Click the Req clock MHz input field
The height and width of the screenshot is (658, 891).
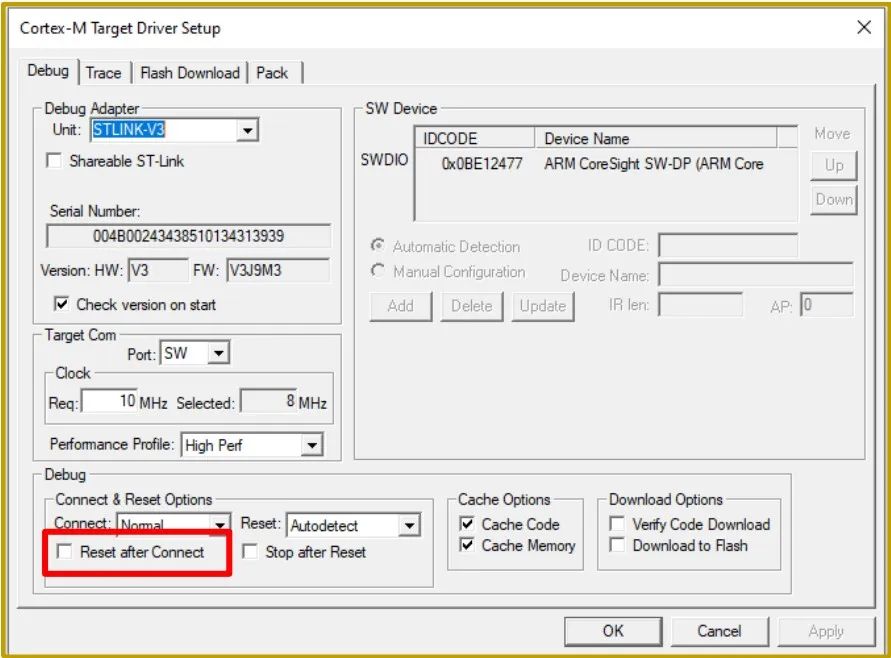[x=108, y=403]
